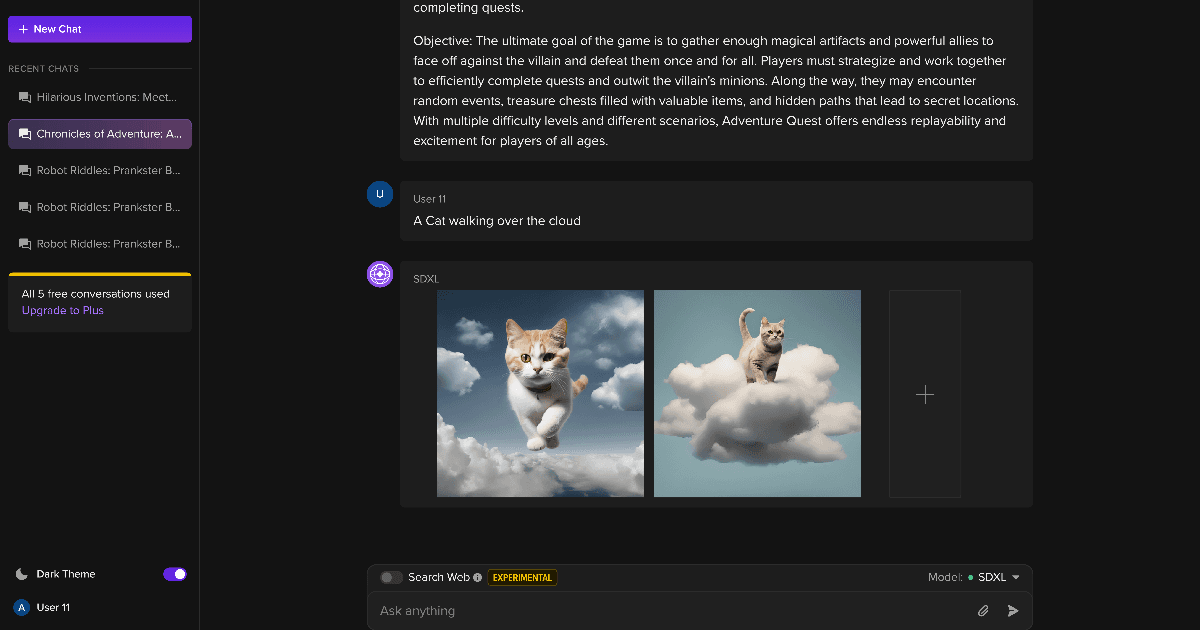Enable the Search Web toggle
This screenshot has width=1200, height=630.
tap(391, 577)
